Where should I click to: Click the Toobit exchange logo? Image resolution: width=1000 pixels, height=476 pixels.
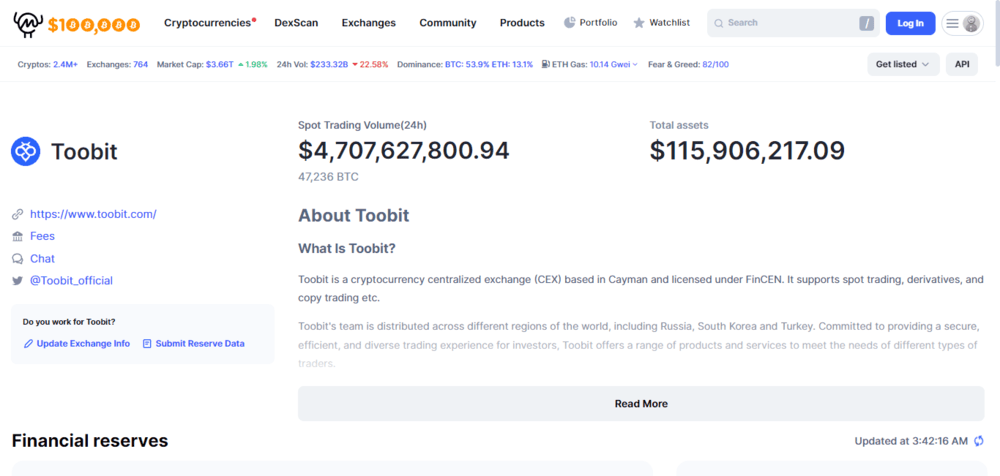click(x=26, y=152)
